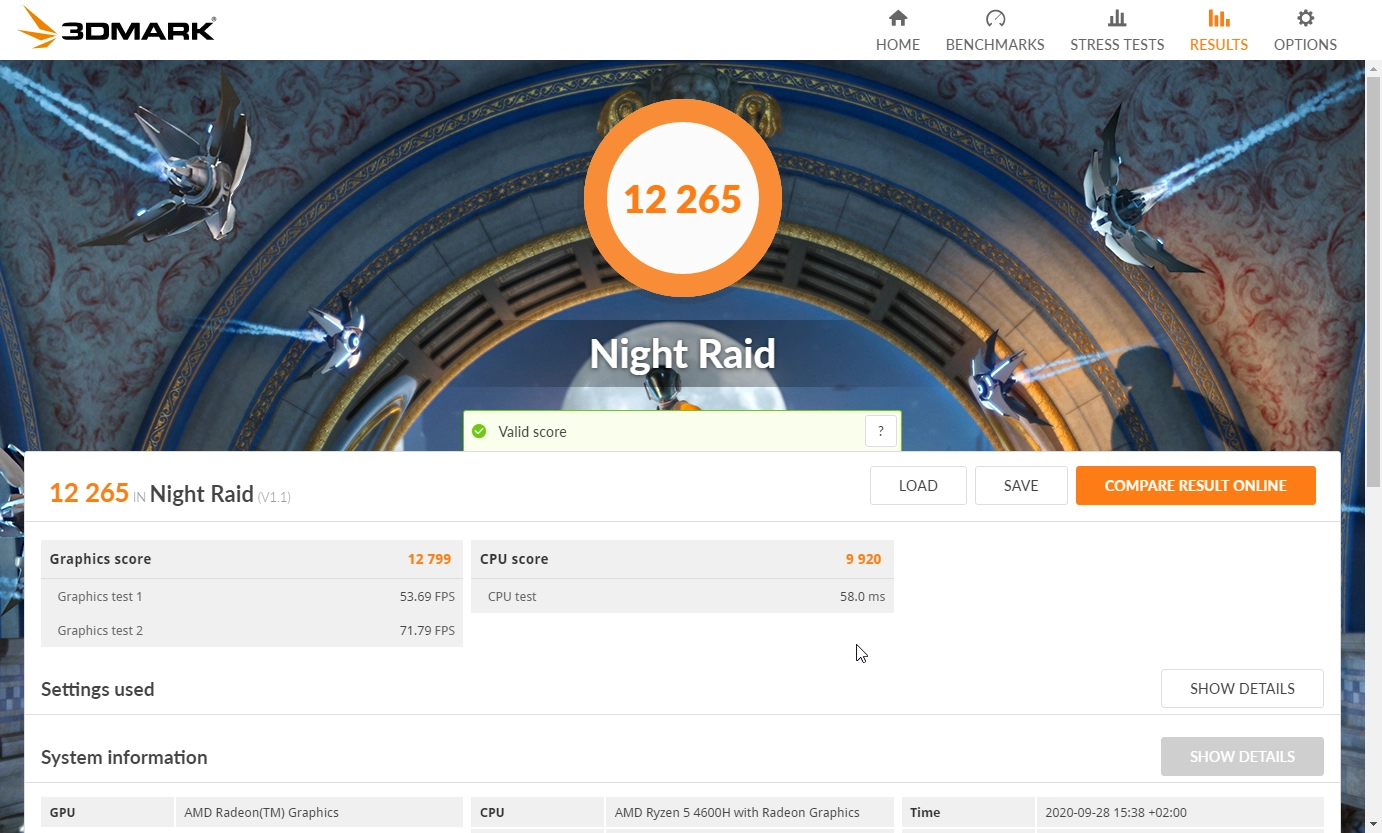Click the Graphics score label
This screenshot has width=1382, height=833.
[x=100, y=559]
